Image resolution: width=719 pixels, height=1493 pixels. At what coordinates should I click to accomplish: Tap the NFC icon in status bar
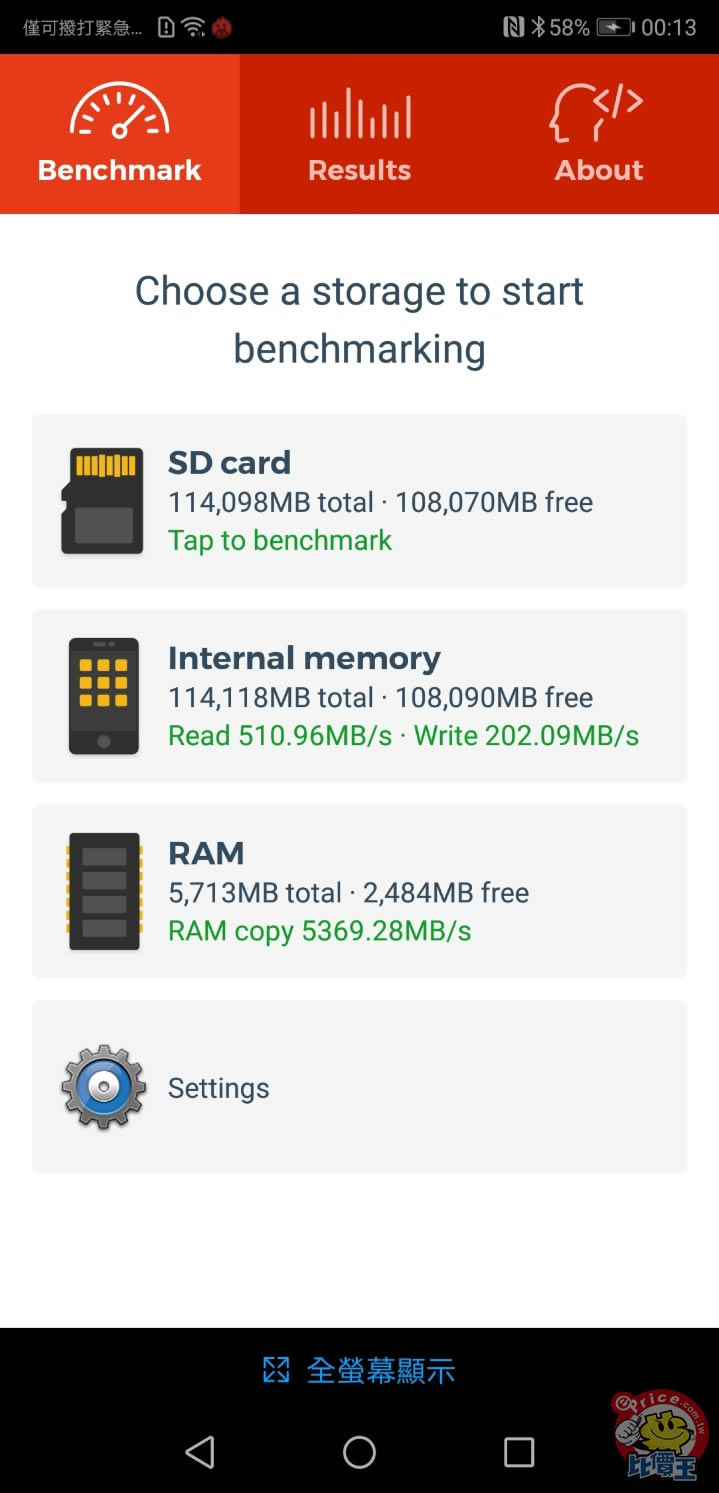click(x=514, y=27)
